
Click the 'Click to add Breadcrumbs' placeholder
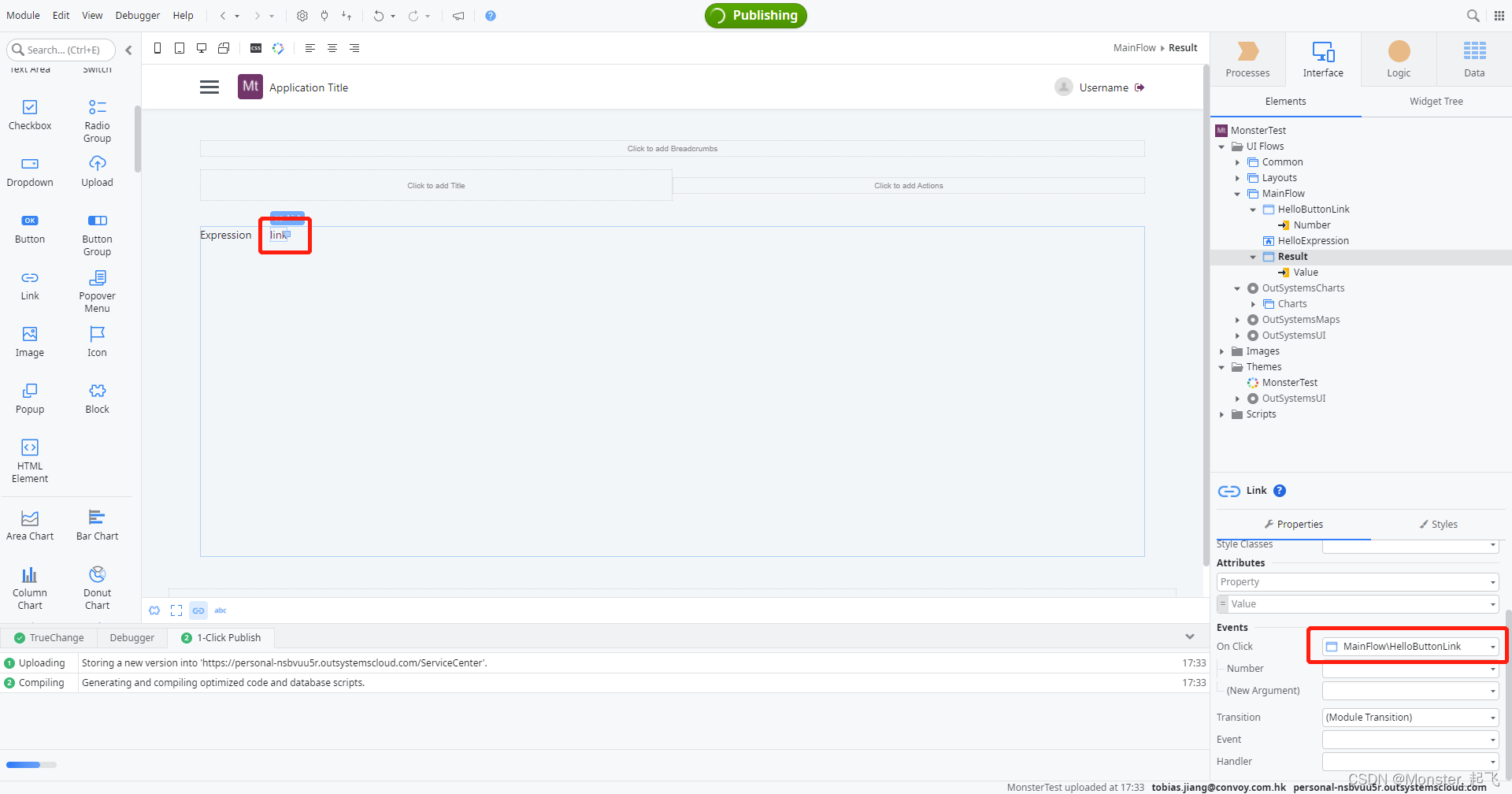coord(672,149)
